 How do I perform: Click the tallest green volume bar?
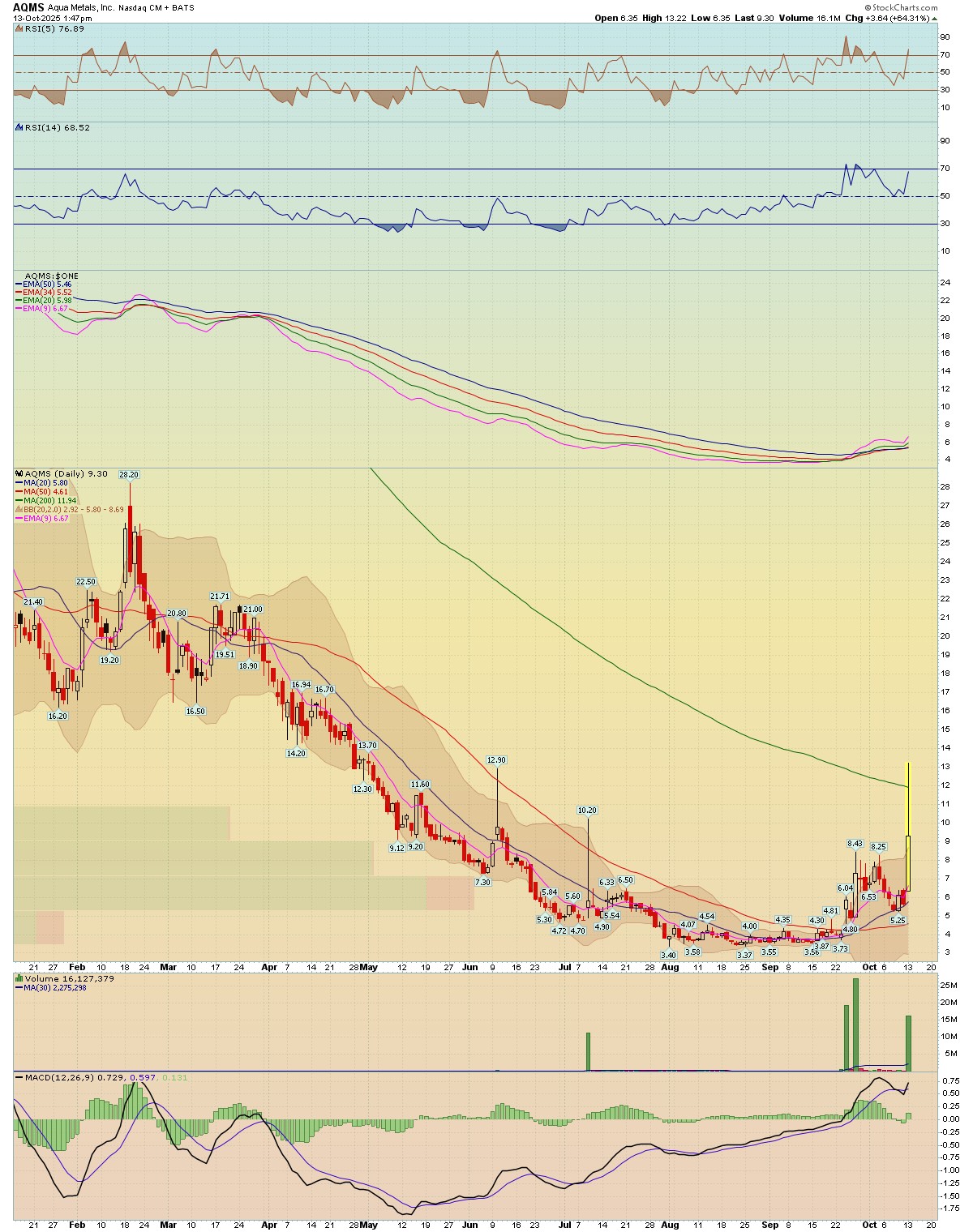coord(855,1025)
